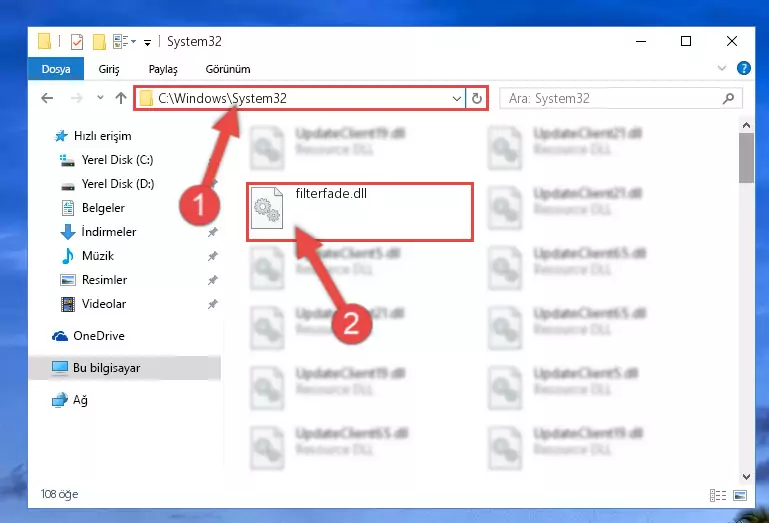This screenshot has height=523, width=769.
Task: Click the pin icon beside Resimler
Action: coord(212,280)
